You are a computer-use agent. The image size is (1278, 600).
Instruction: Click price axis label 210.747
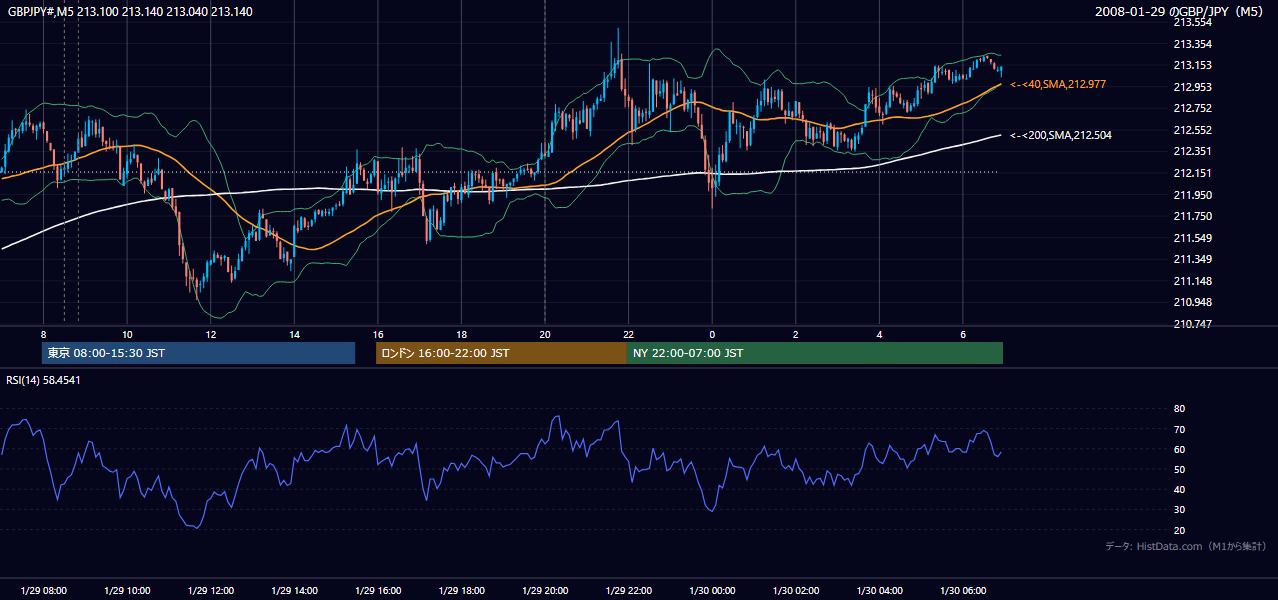point(1192,324)
